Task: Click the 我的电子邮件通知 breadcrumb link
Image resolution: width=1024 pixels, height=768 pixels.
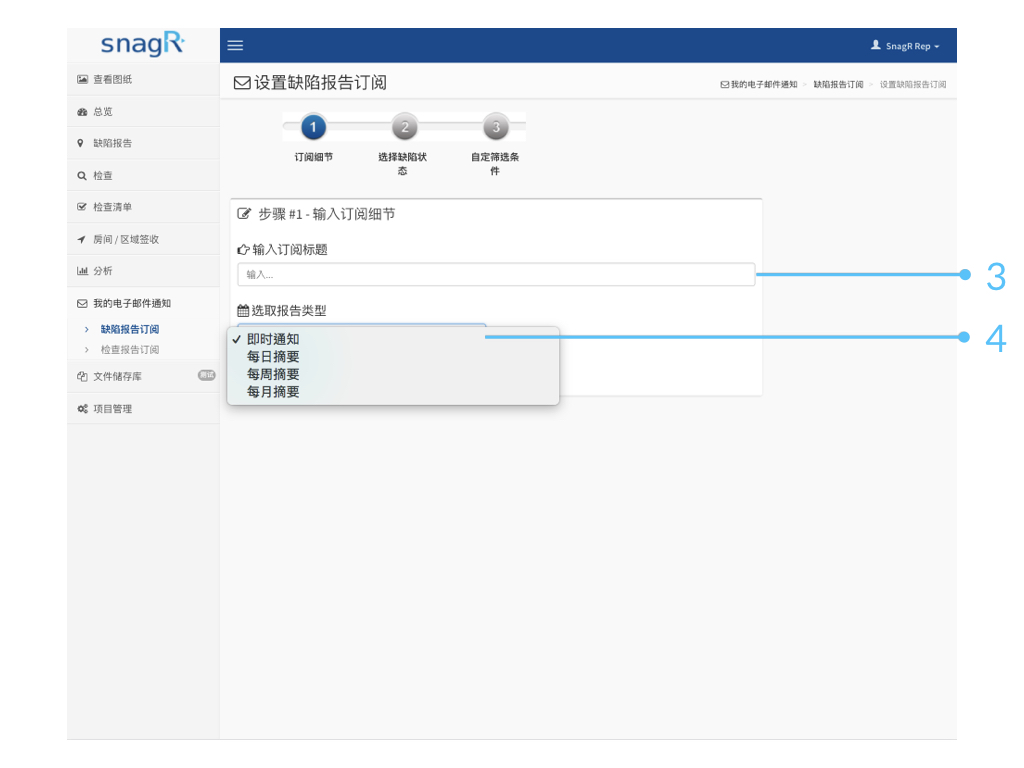Action: 759,84
